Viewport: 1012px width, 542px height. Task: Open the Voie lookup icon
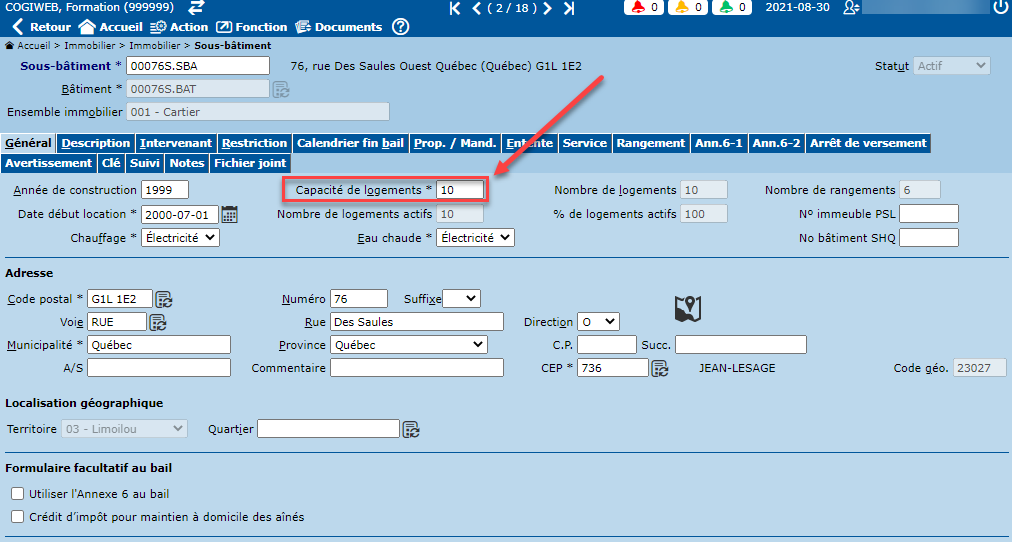coord(158,322)
